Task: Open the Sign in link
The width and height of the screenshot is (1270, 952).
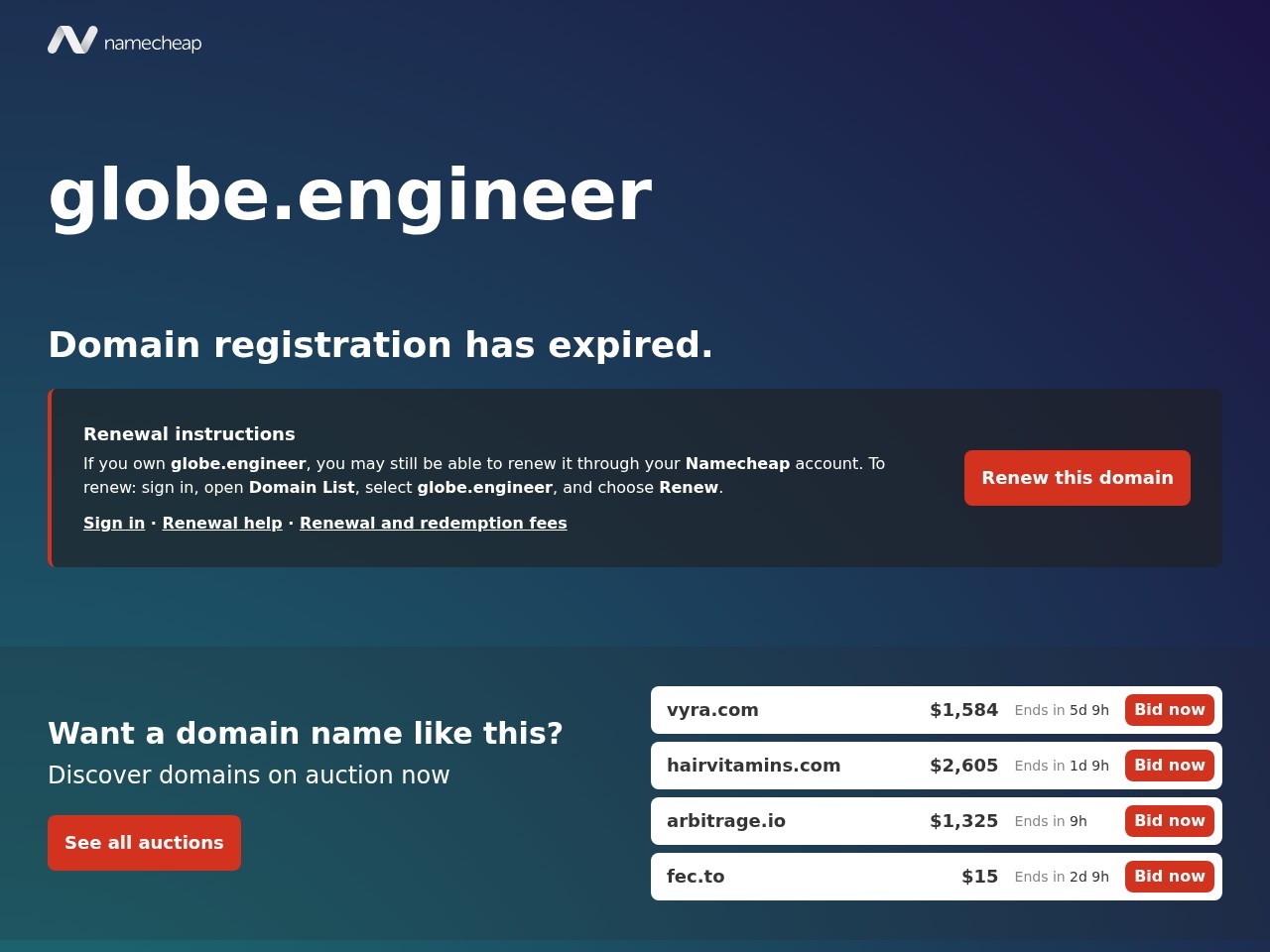Action: pyautogui.click(x=114, y=523)
